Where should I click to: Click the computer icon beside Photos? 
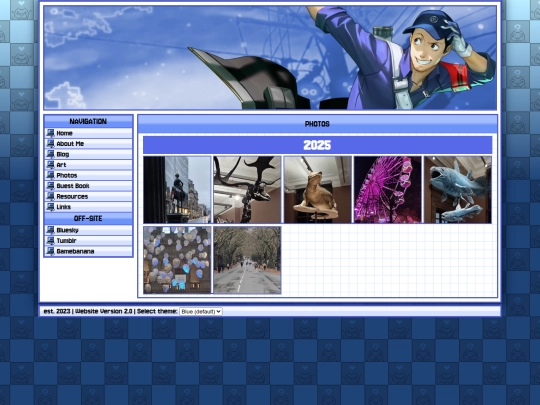coord(50,175)
